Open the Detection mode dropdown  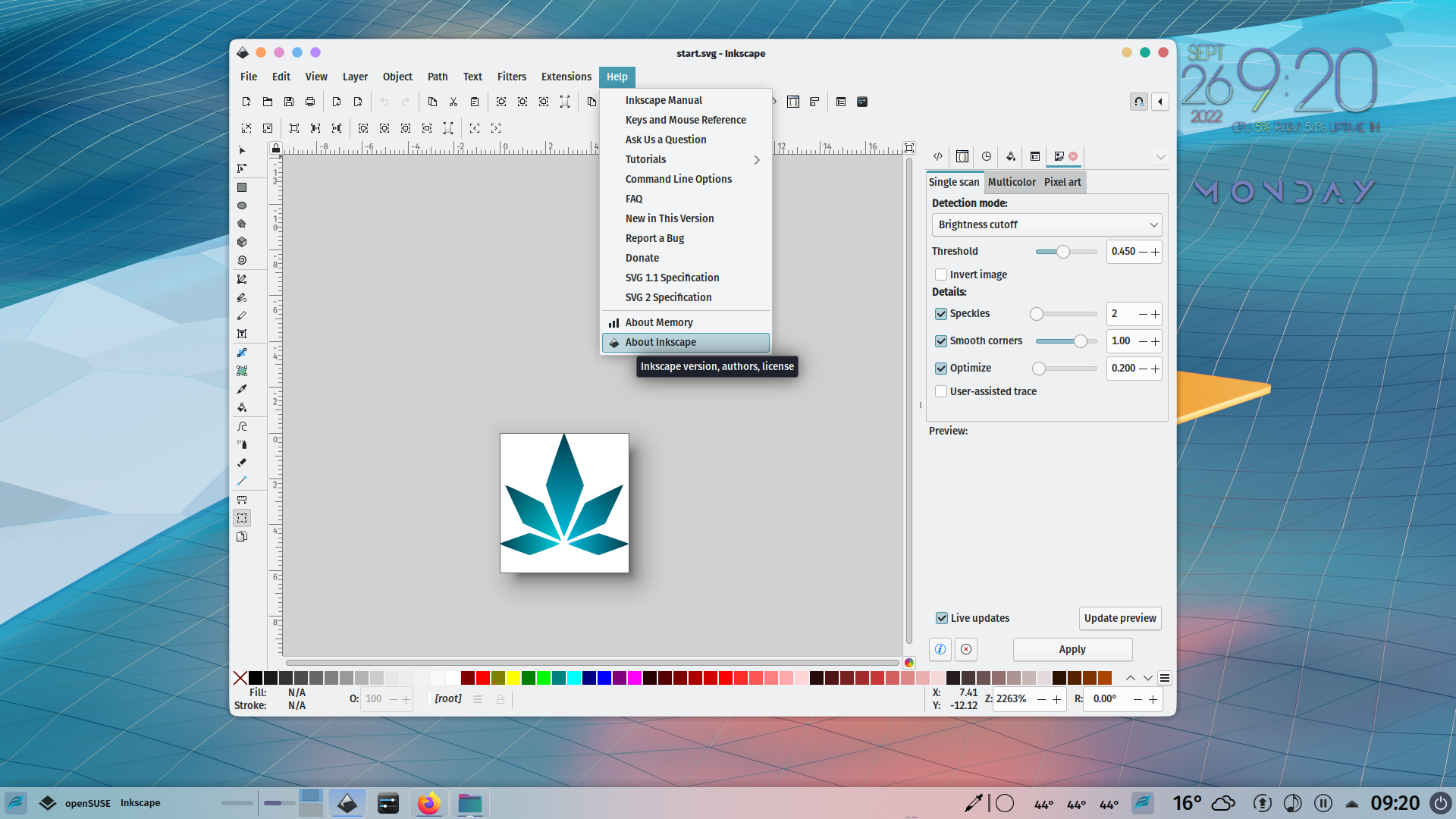click(x=1046, y=224)
